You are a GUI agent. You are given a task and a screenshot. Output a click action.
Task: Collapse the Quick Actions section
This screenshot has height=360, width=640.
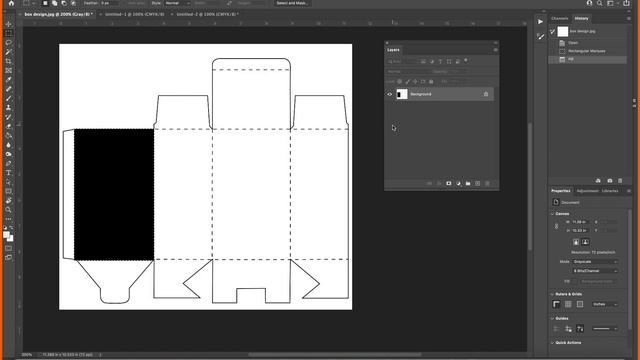[553, 343]
